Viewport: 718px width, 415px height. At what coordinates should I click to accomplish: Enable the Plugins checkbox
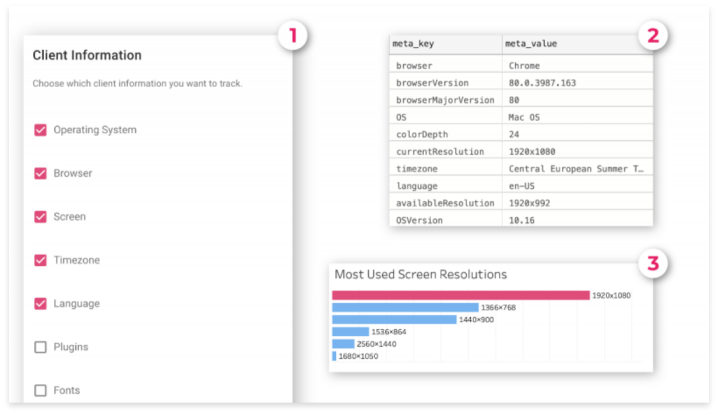pyautogui.click(x=41, y=347)
